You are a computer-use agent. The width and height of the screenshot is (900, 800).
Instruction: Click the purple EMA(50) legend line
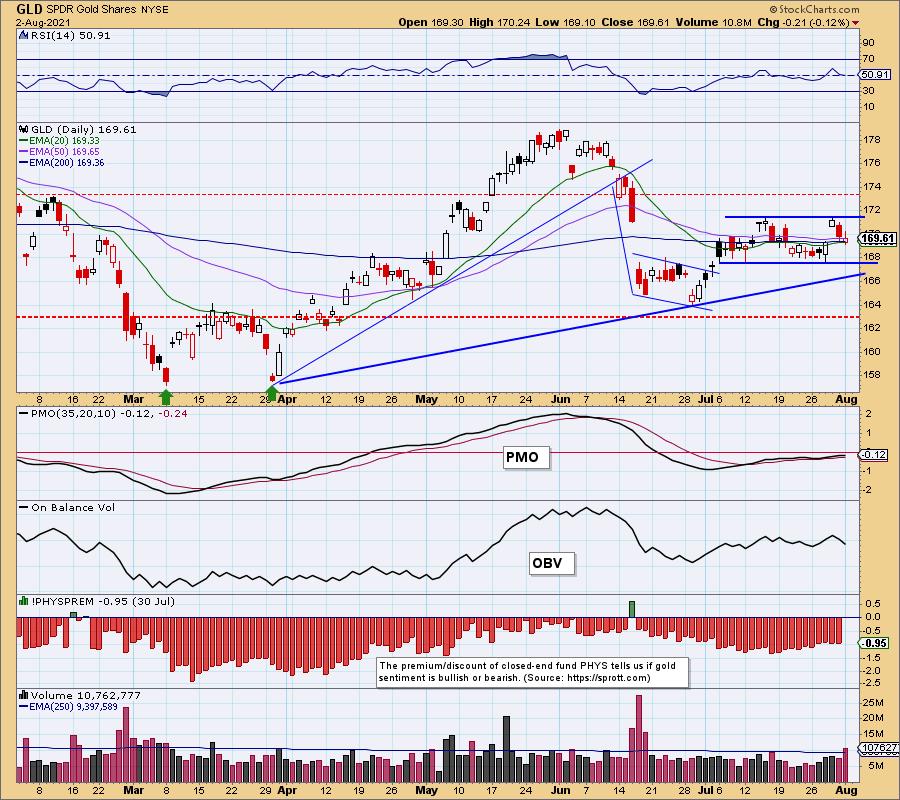tap(24, 152)
